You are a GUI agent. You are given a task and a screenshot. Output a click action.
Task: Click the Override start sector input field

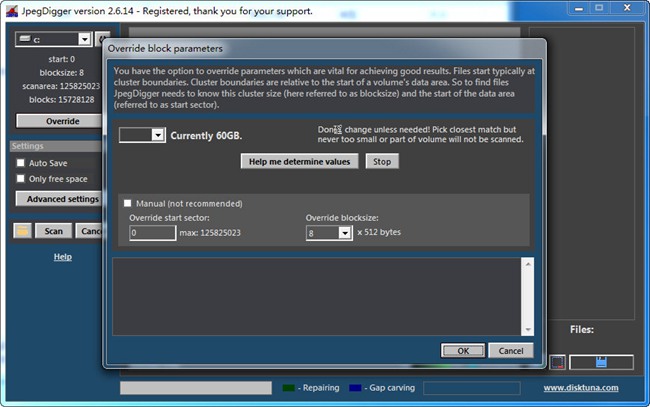point(152,233)
